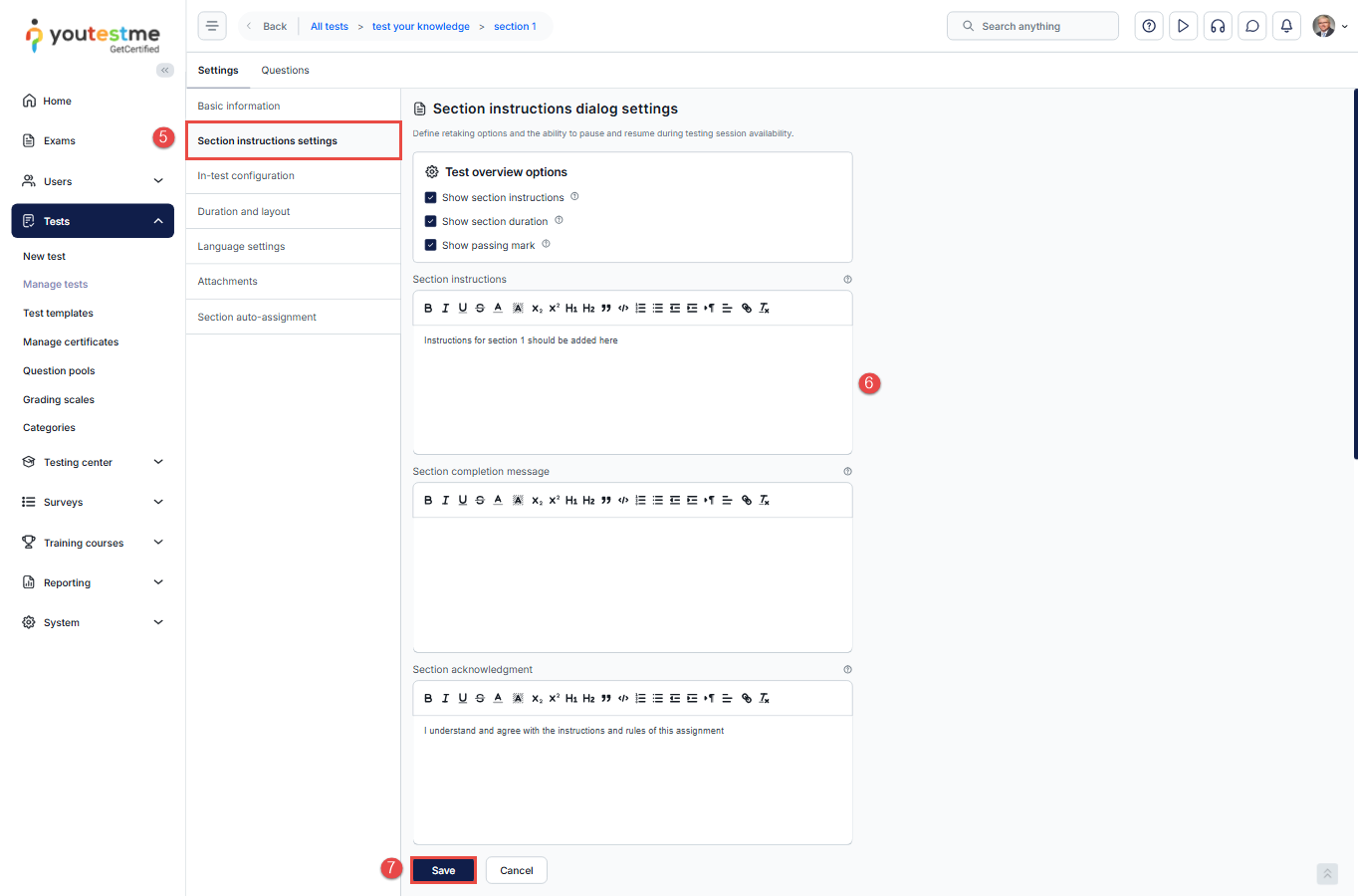Click the Save button
This screenshot has height=896, width=1358.
443,871
